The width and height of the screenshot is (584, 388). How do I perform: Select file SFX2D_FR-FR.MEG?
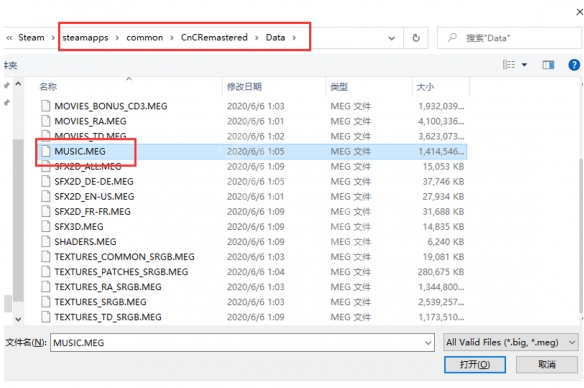pyautogui.click(x=92, y=212)
